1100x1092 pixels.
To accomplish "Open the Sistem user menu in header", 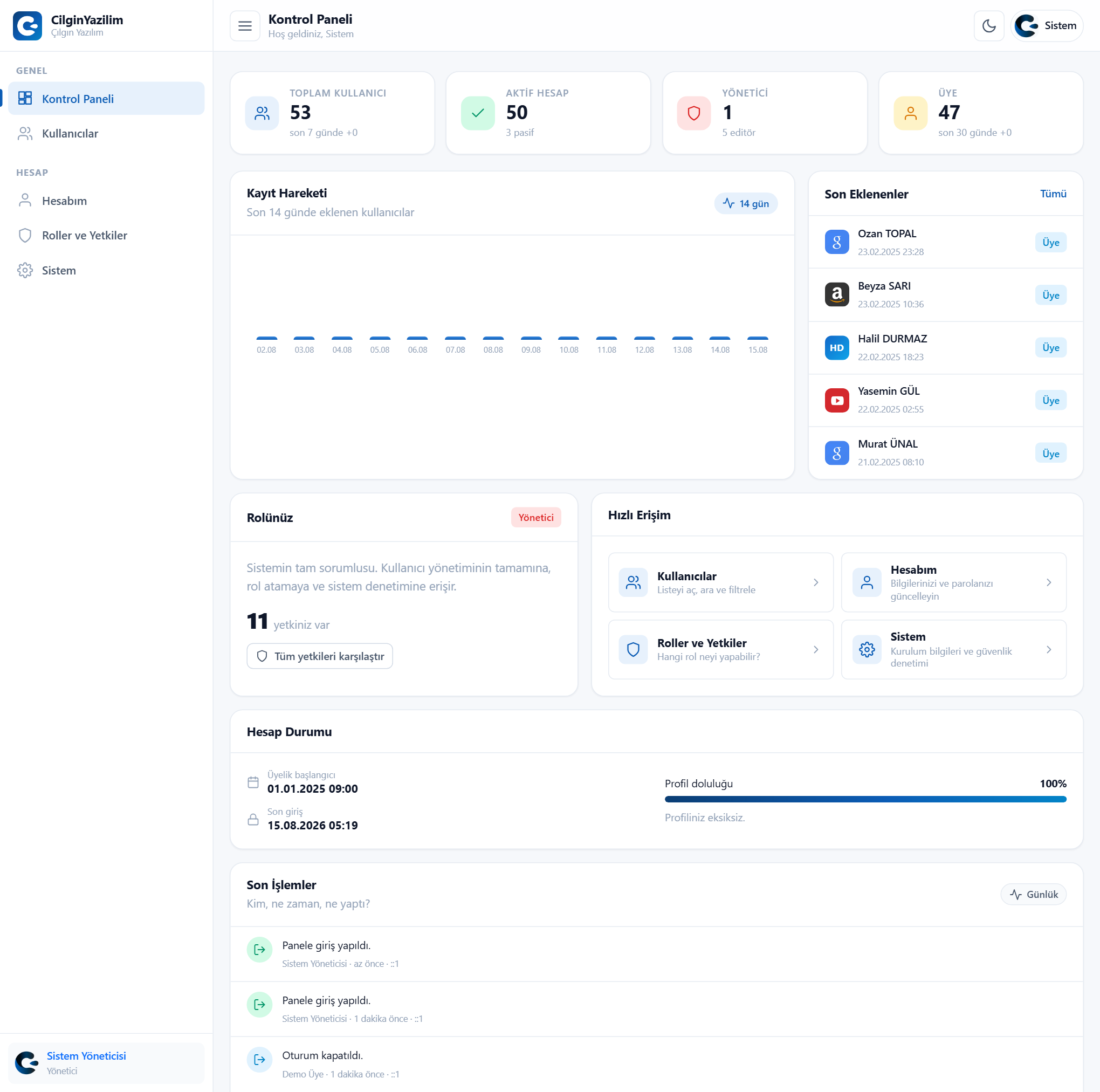I will click(1046, 26).
